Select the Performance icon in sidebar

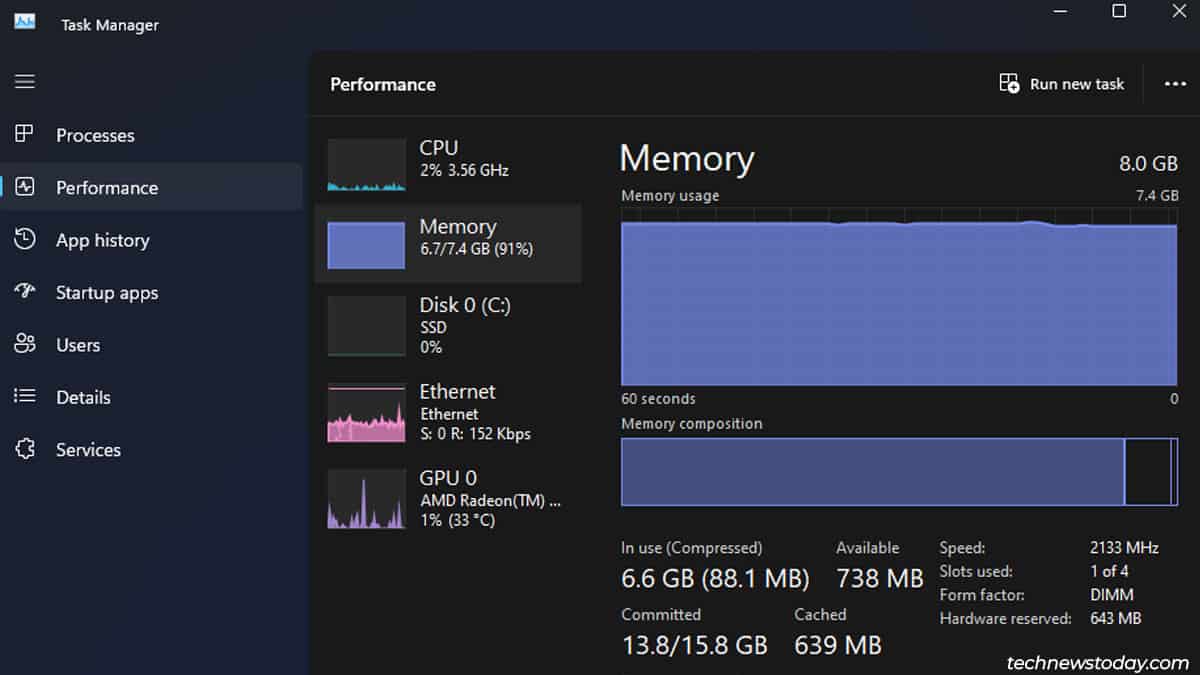24,187
